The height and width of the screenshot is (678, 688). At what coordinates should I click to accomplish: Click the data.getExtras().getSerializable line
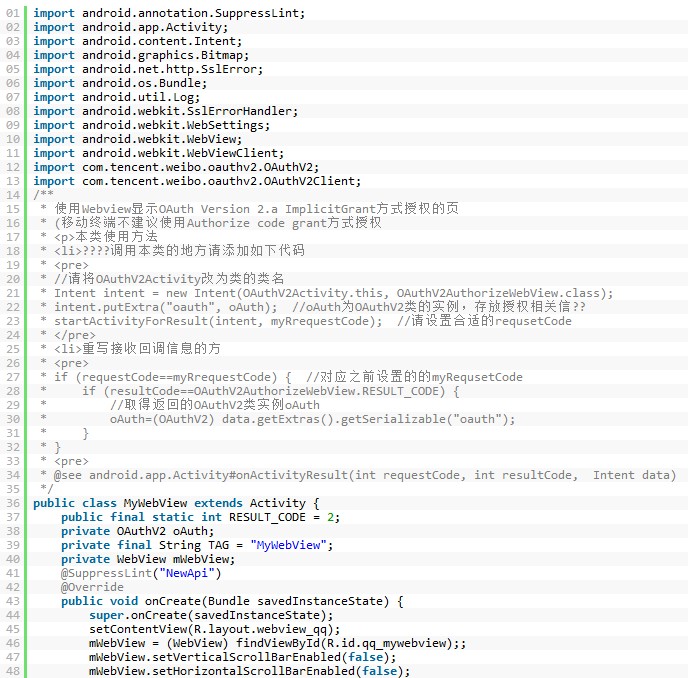click(x=278, y=420)
